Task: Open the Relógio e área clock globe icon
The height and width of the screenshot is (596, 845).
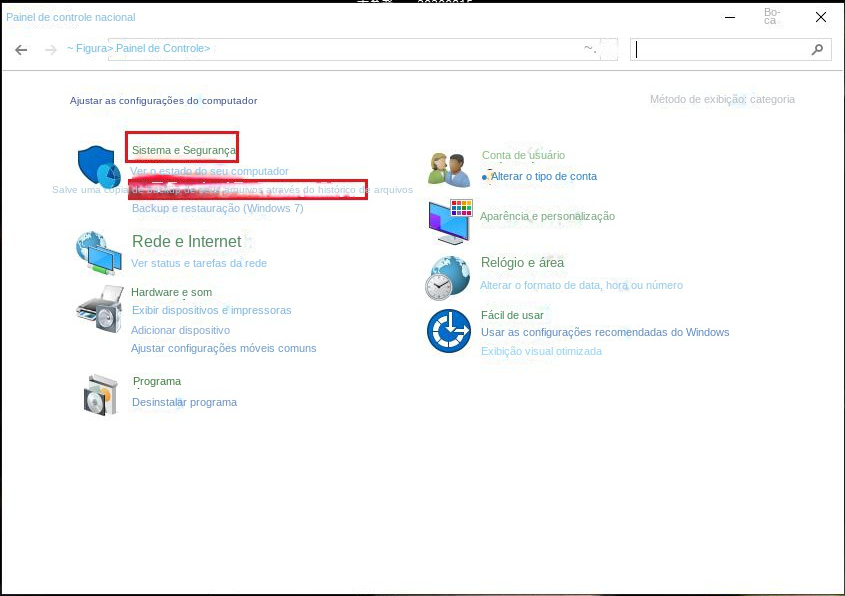Action: [x=448, y=278]
